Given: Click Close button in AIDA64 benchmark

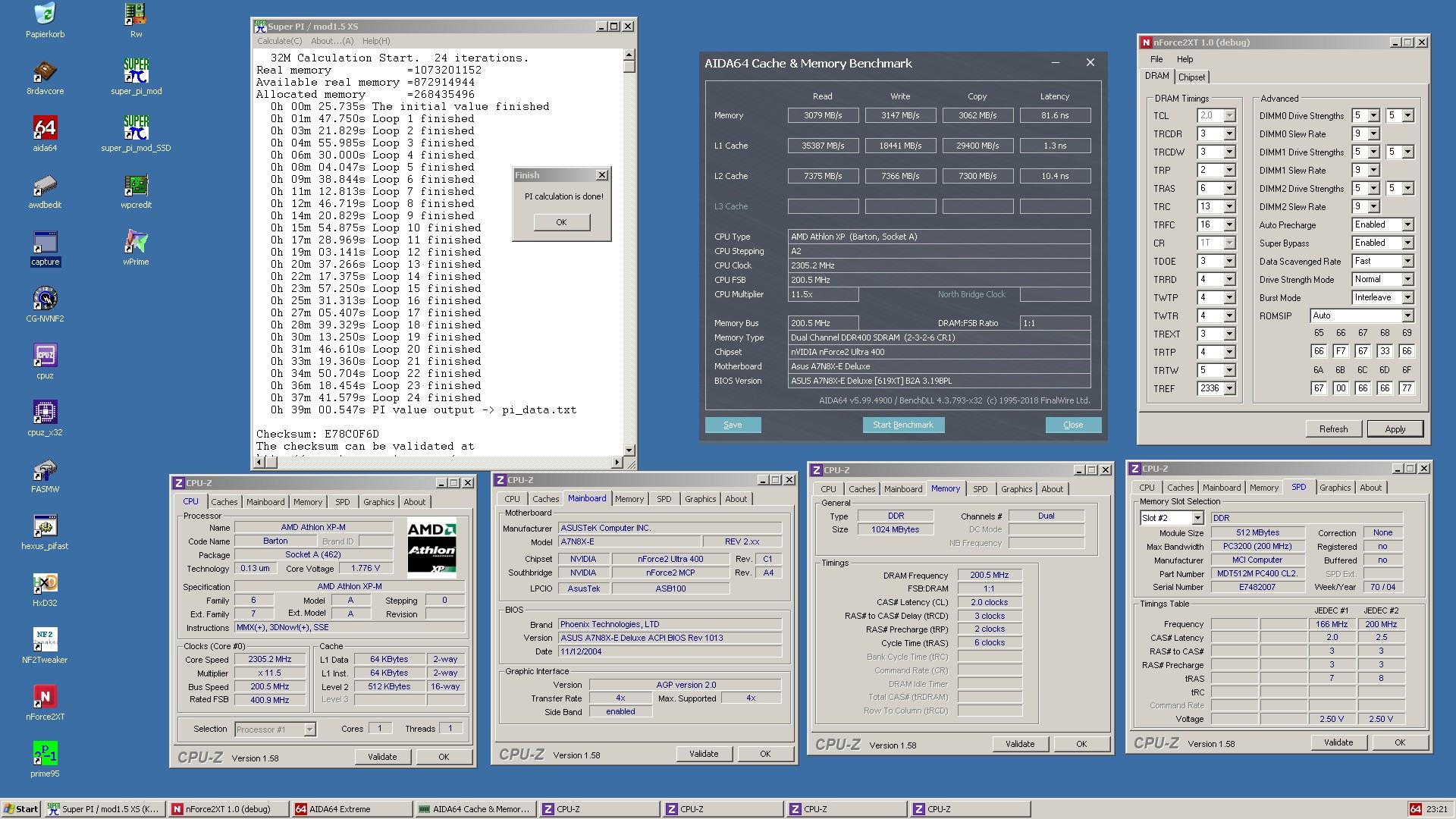Looking at the screenshot, I should [1073, 425].
